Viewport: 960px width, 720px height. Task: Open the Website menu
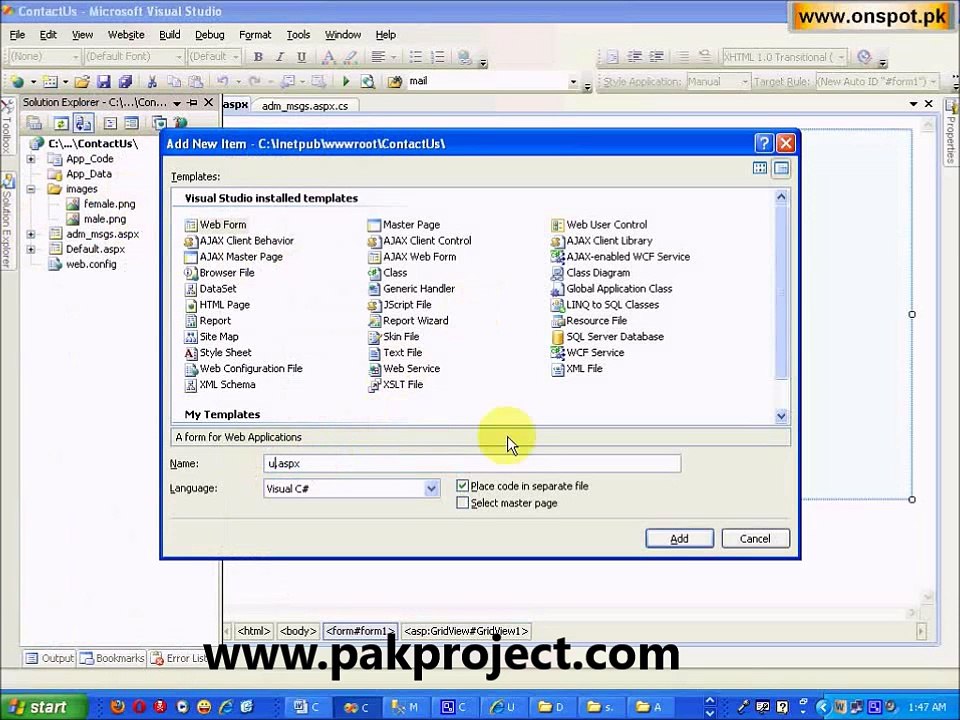click(x=126, y=35)
